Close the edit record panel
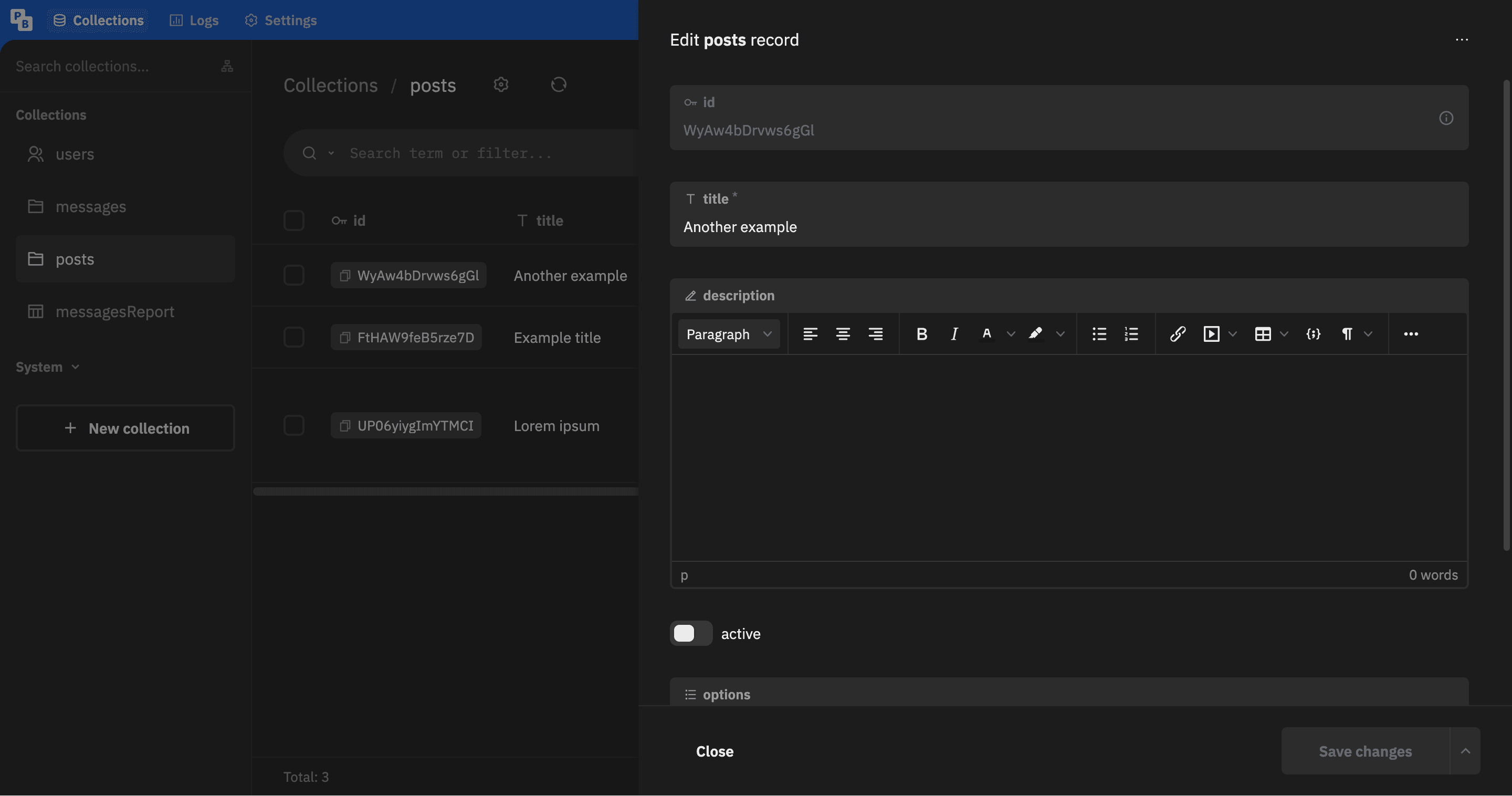Viewport: 1512px width, 796px height. pyautogui.click(x=715, y=751)
